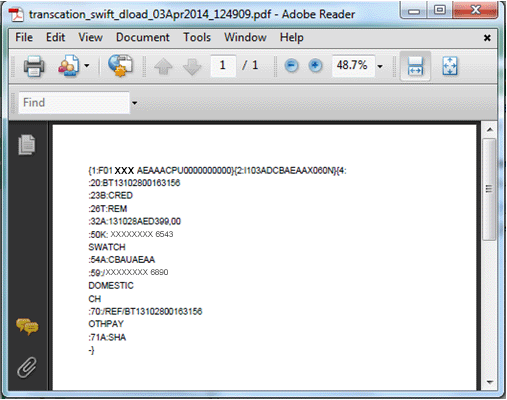Click the zoom out minus button
This screenshot has width=507, height=400.
[291, 65]
